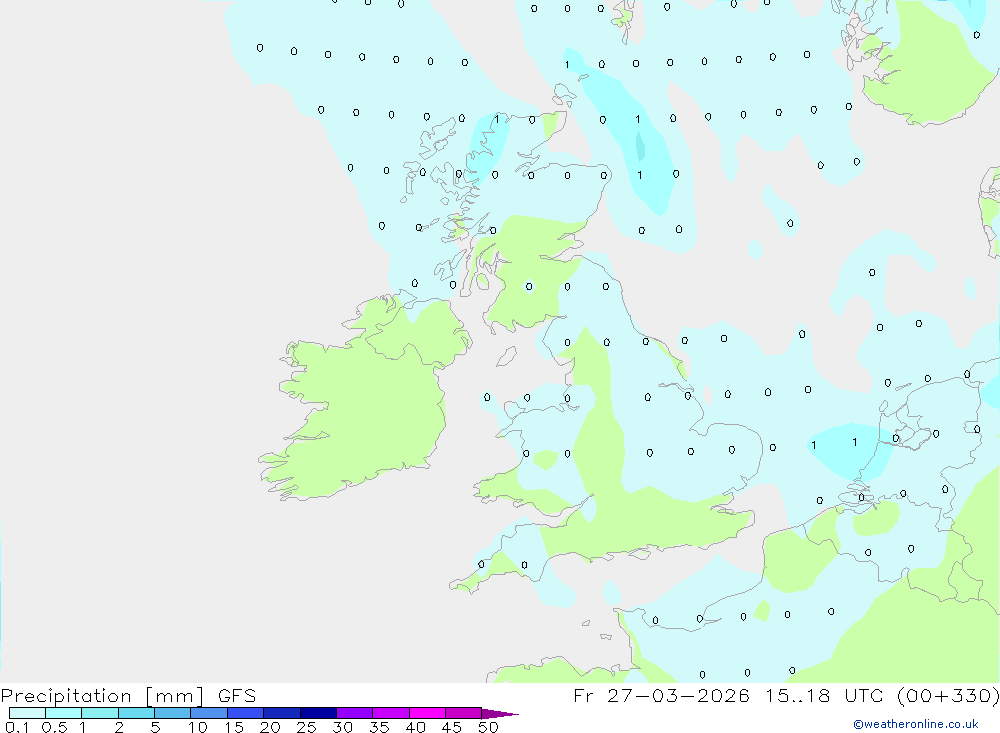Click the 0.5–1 mm light cyan legend swatch

tap(64, 713)
